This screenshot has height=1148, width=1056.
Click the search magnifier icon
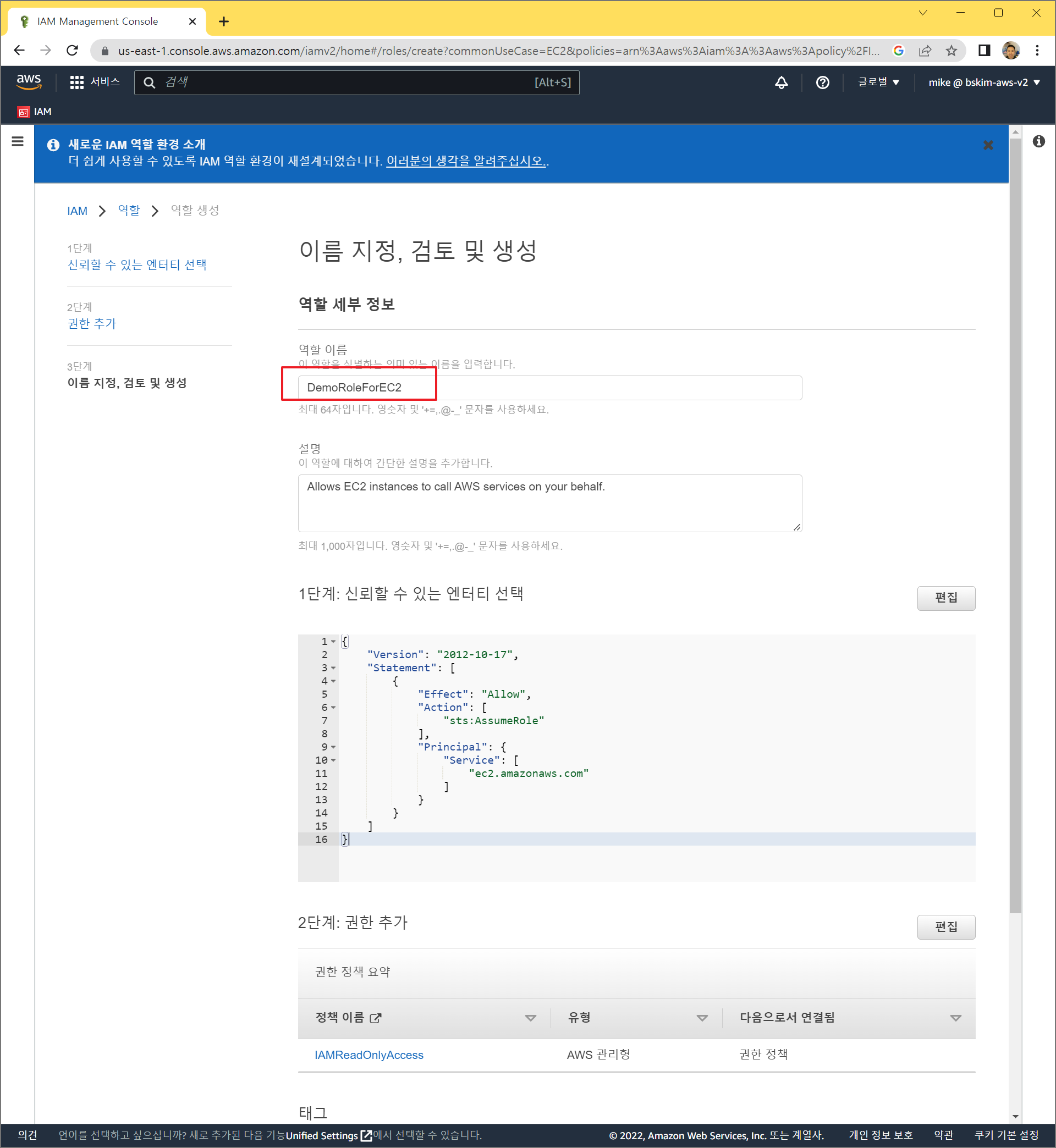pyautogui.click(x=149, y=82)
